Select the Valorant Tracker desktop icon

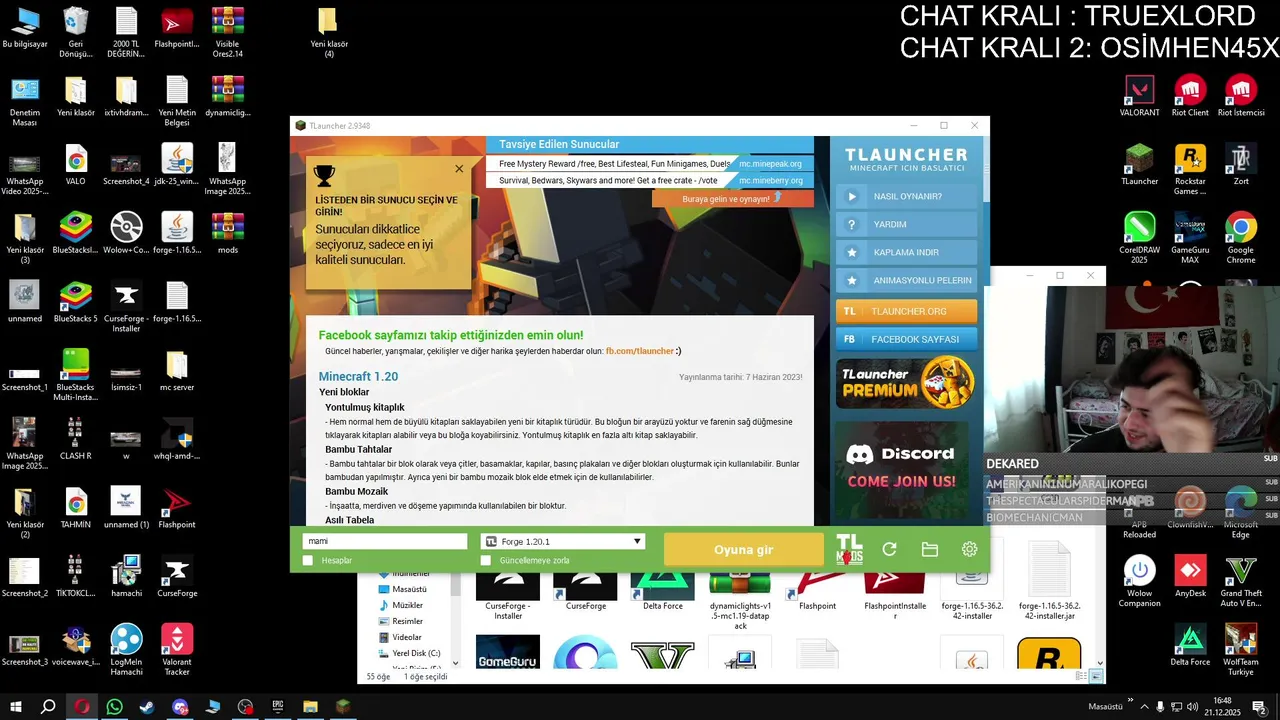tap(177, 650)
